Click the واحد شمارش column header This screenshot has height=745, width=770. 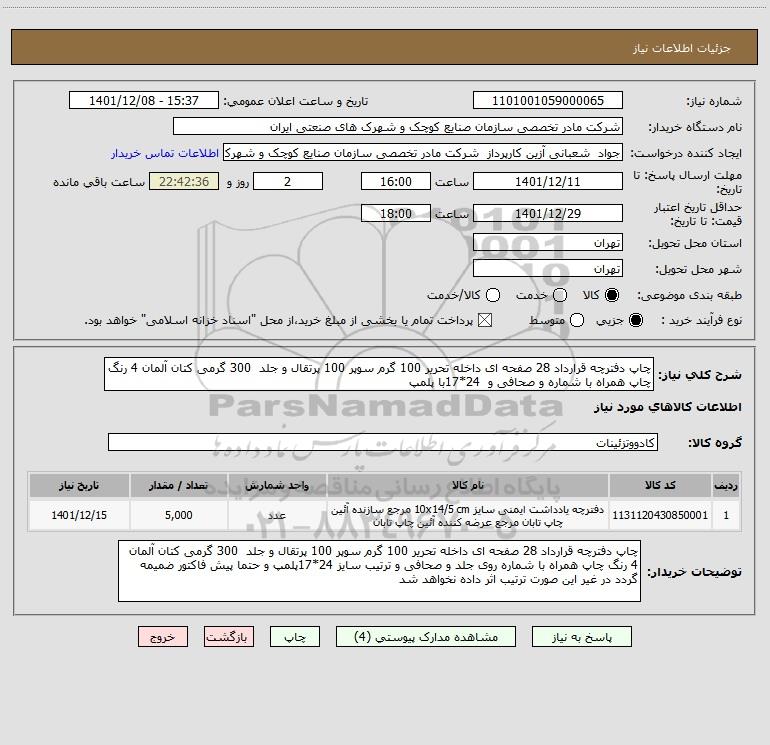[x=277, y=486]
